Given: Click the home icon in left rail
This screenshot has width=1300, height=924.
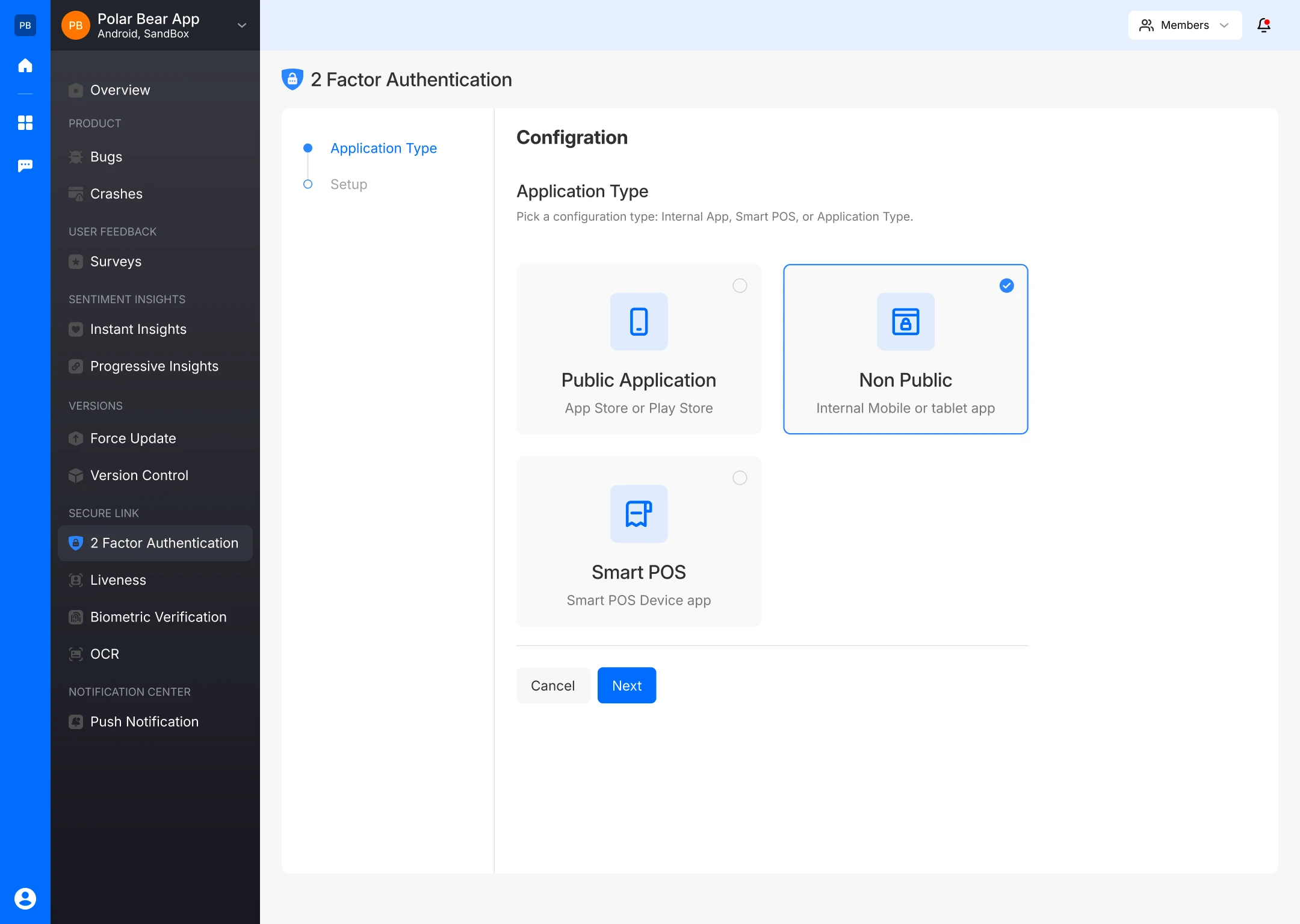Looking at the screenshot, I should 25,65.
